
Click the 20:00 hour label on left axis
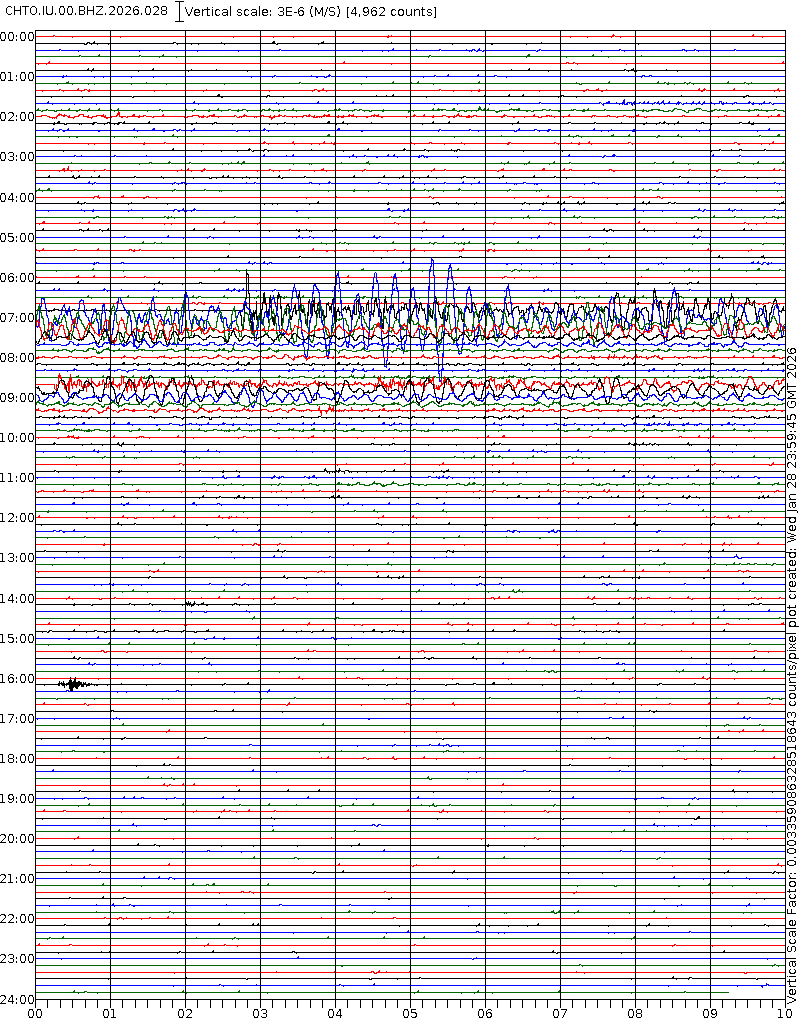point(17,839)
